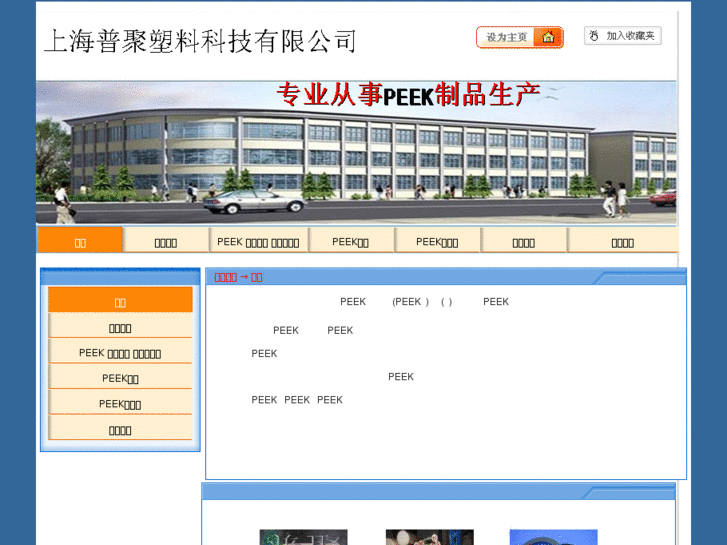Screen dimensions: 727x545
Task: Open the longest PEEK item in top navigation
Action: [x=258, y=240]
